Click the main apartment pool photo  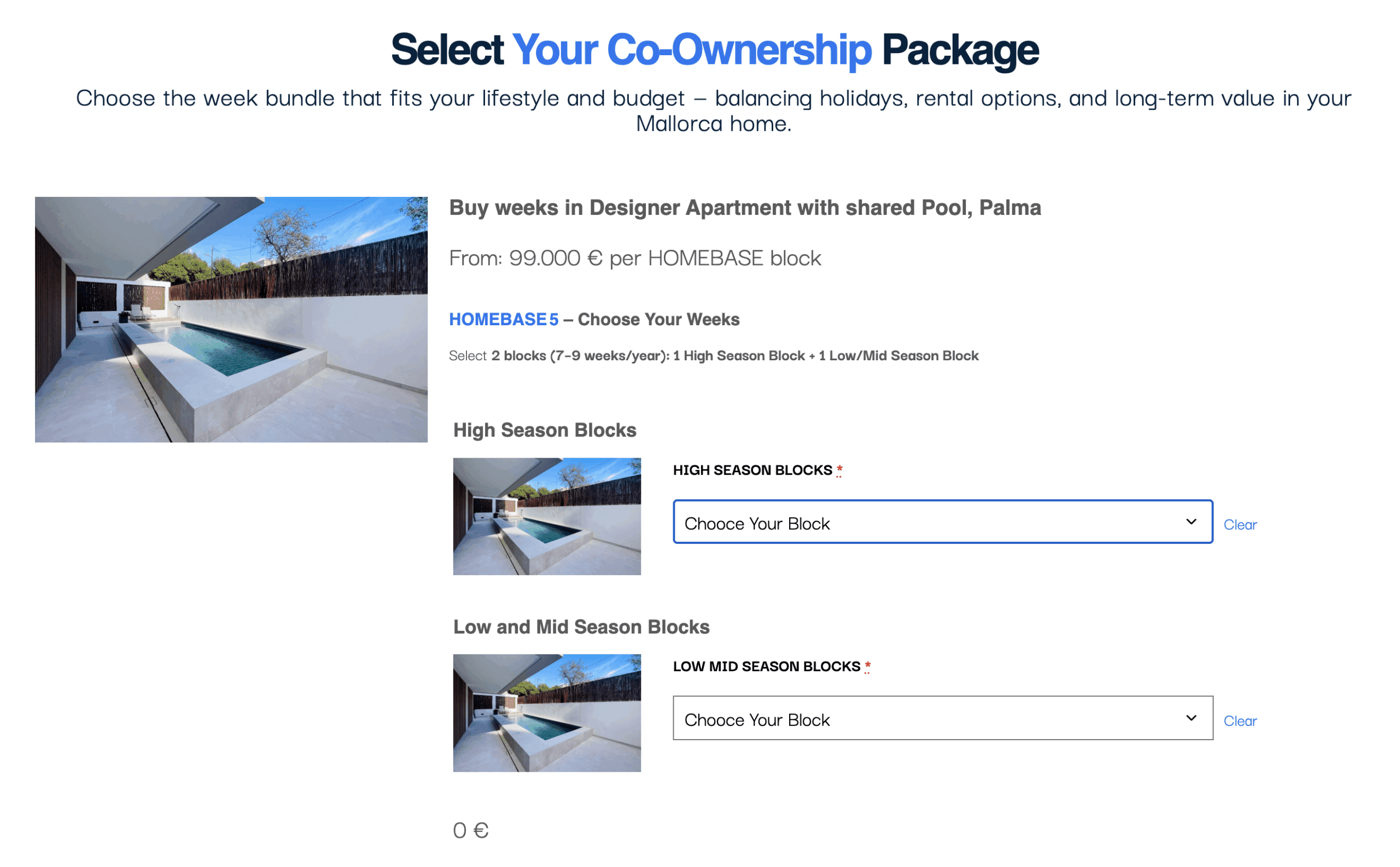tap(231, 319)
